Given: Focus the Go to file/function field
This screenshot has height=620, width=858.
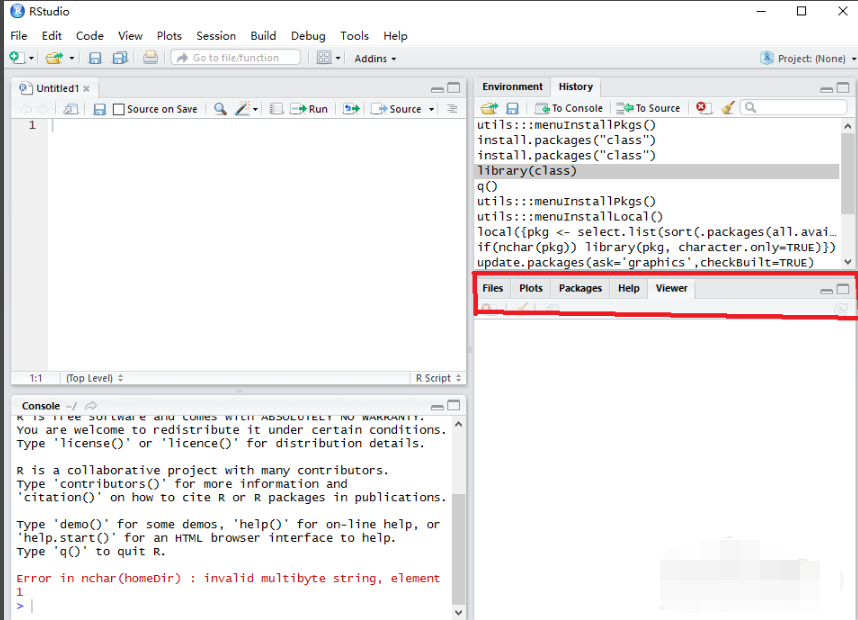Looking at the screenshot, I should point(236,57).
